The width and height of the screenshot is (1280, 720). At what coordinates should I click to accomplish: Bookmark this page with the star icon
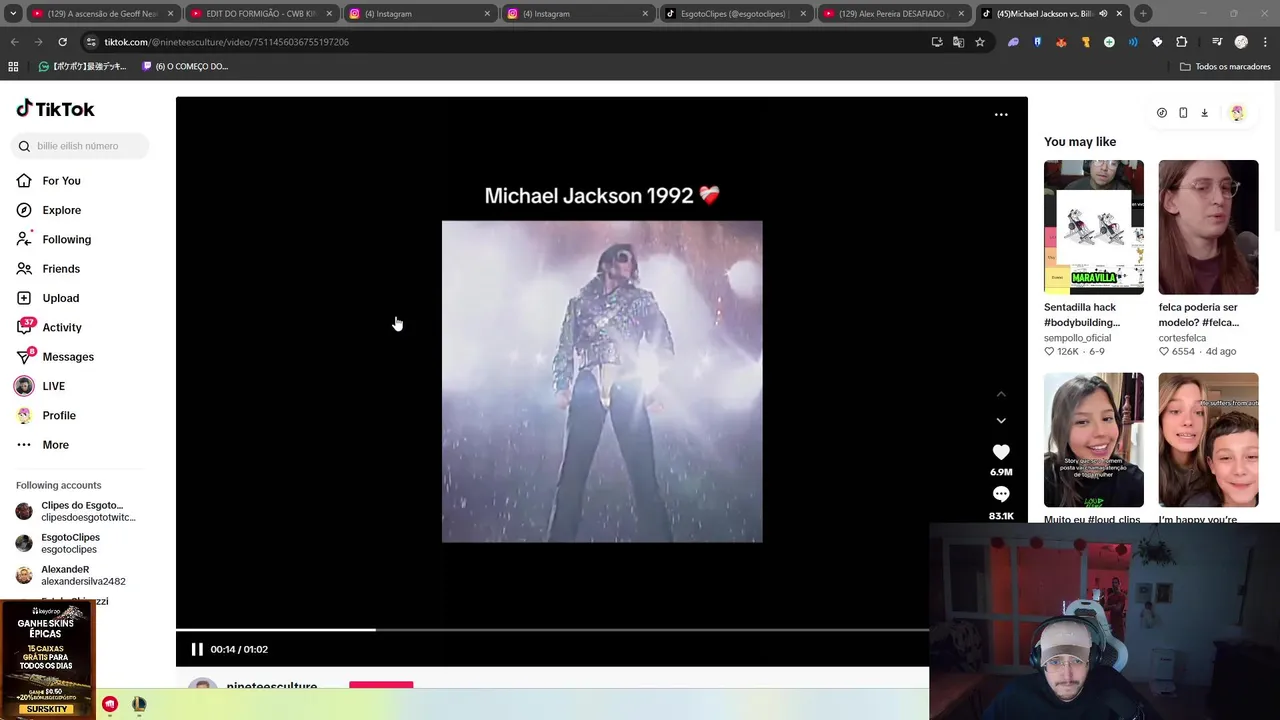click(980, 42)
